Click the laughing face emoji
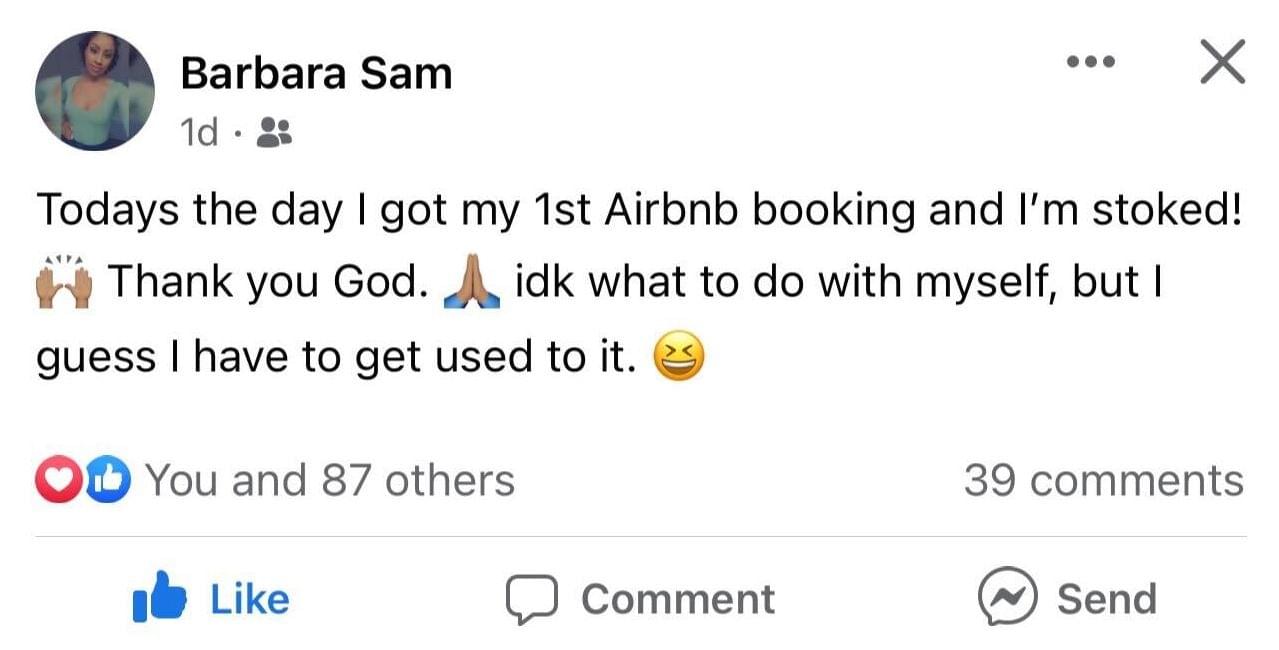This screenshot has width=1279, height=650. click(679, 358)
